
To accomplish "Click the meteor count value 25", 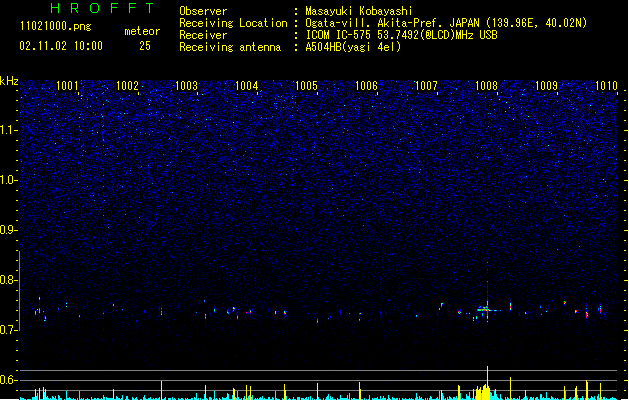I will click(x=145, y=46).
